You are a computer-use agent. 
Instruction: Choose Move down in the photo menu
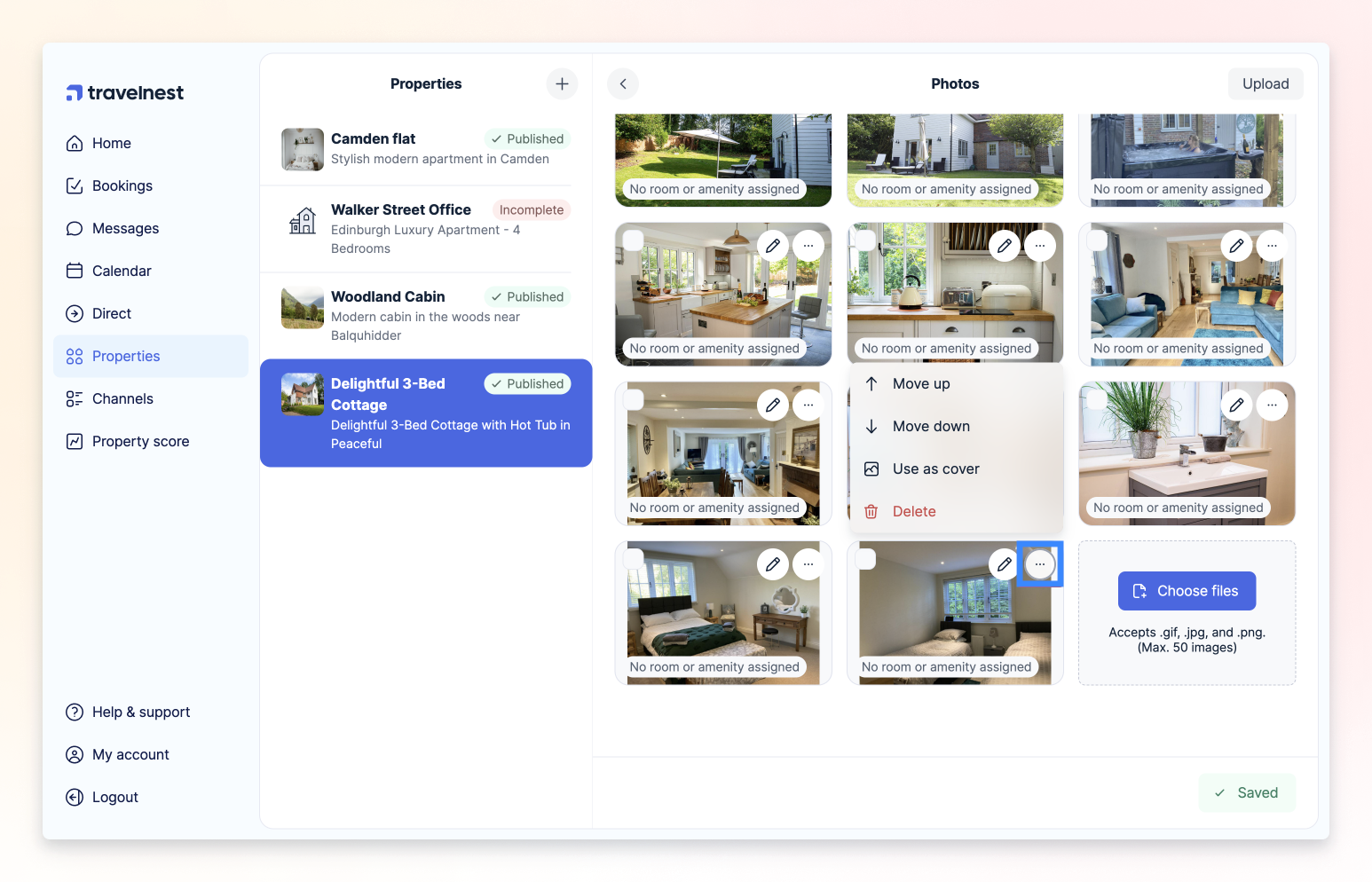(931, 426)
